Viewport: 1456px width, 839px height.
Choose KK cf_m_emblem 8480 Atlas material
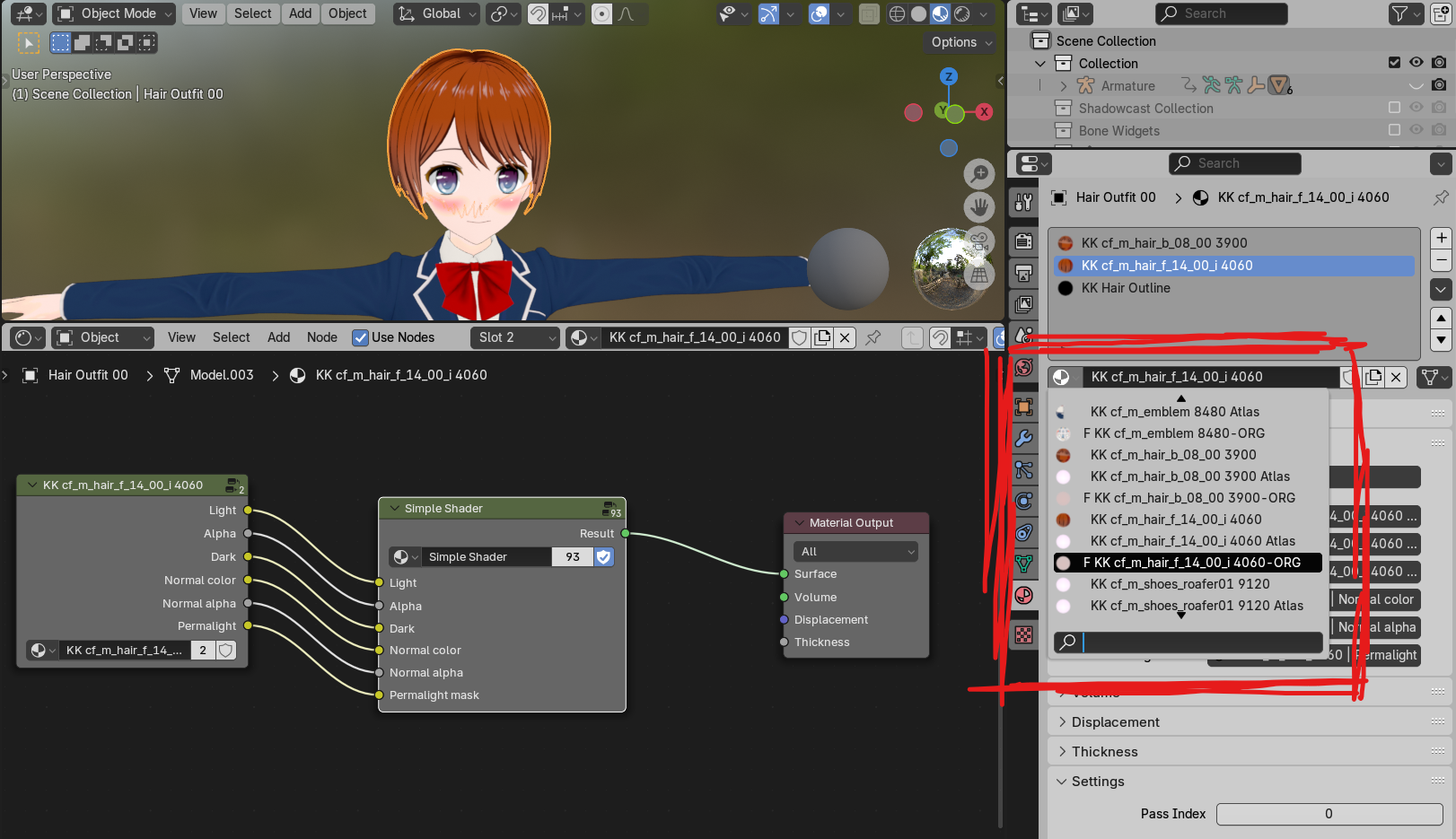tap(1188, 412)
